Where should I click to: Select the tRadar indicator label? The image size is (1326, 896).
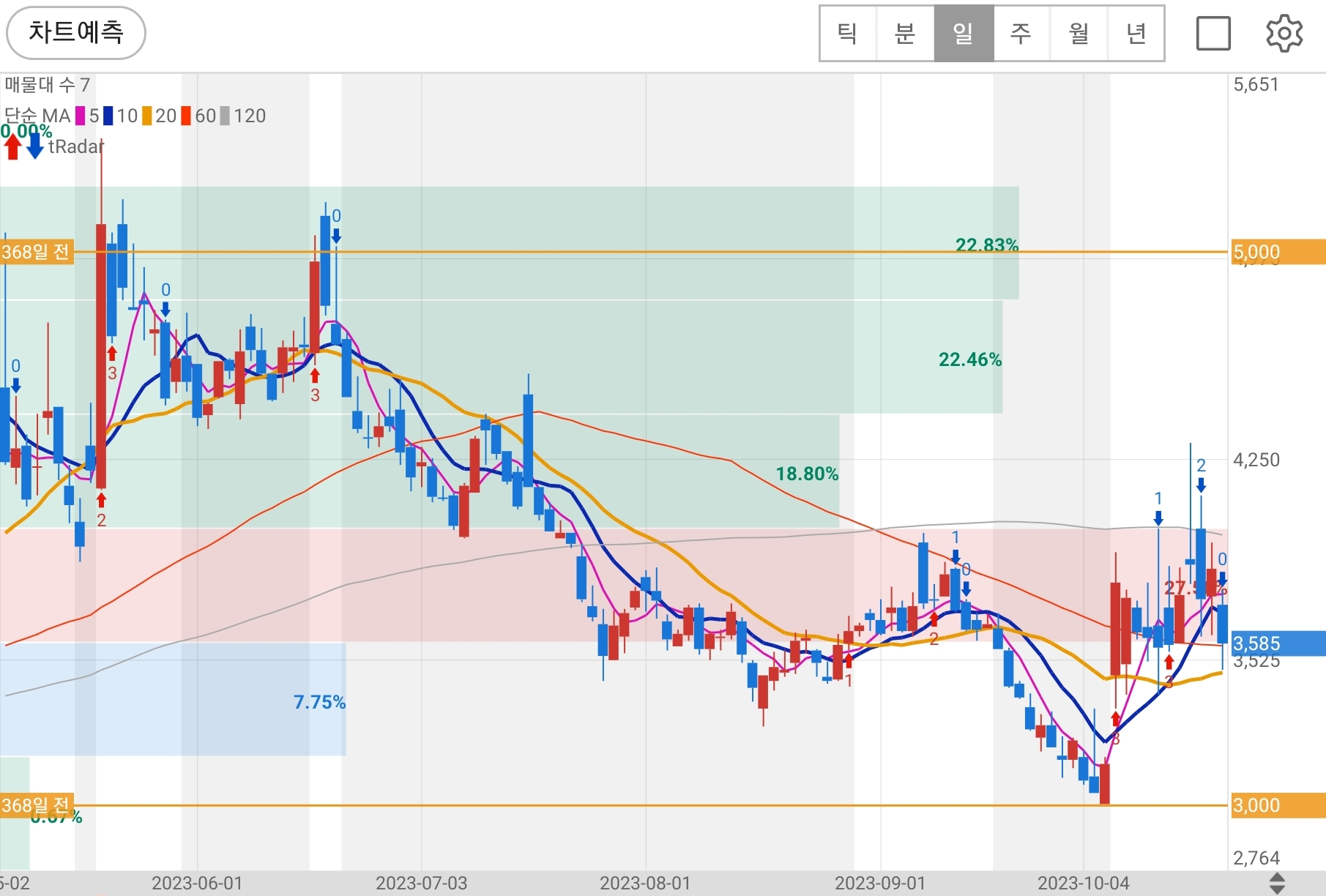pyautogui.click(x=77, y=146)
